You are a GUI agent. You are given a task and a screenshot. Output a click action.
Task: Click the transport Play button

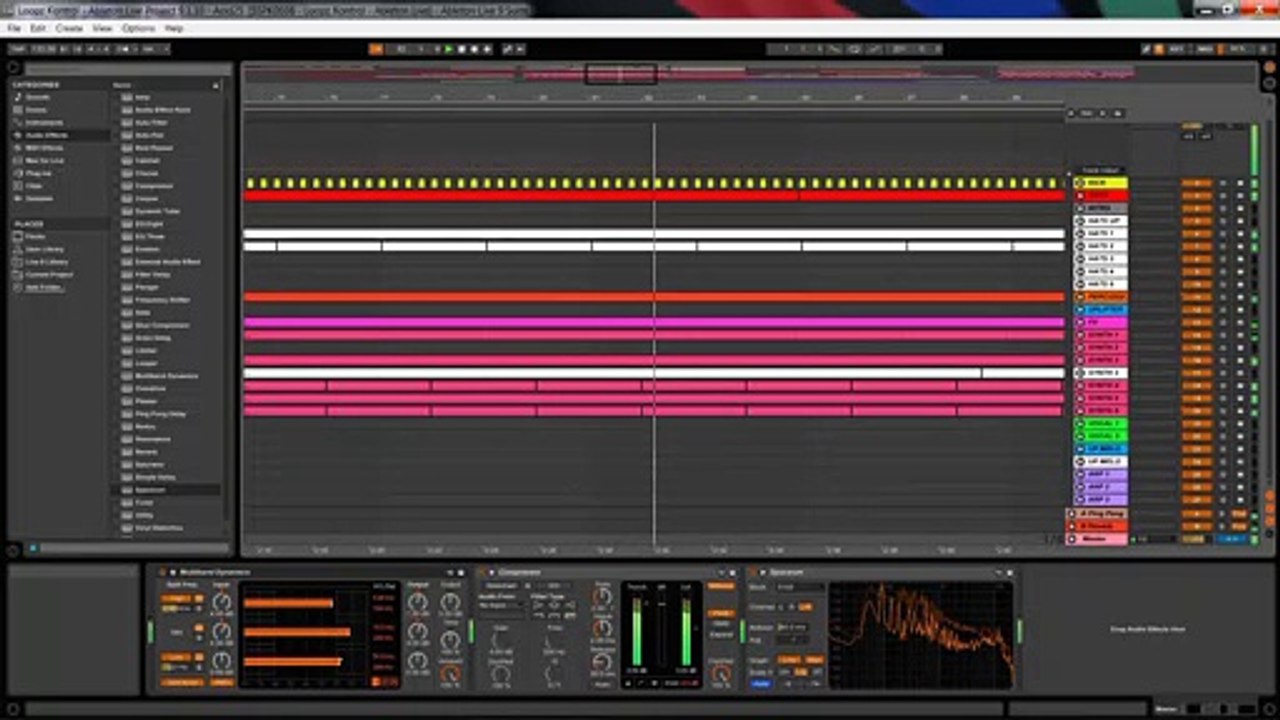pos(449,49)
